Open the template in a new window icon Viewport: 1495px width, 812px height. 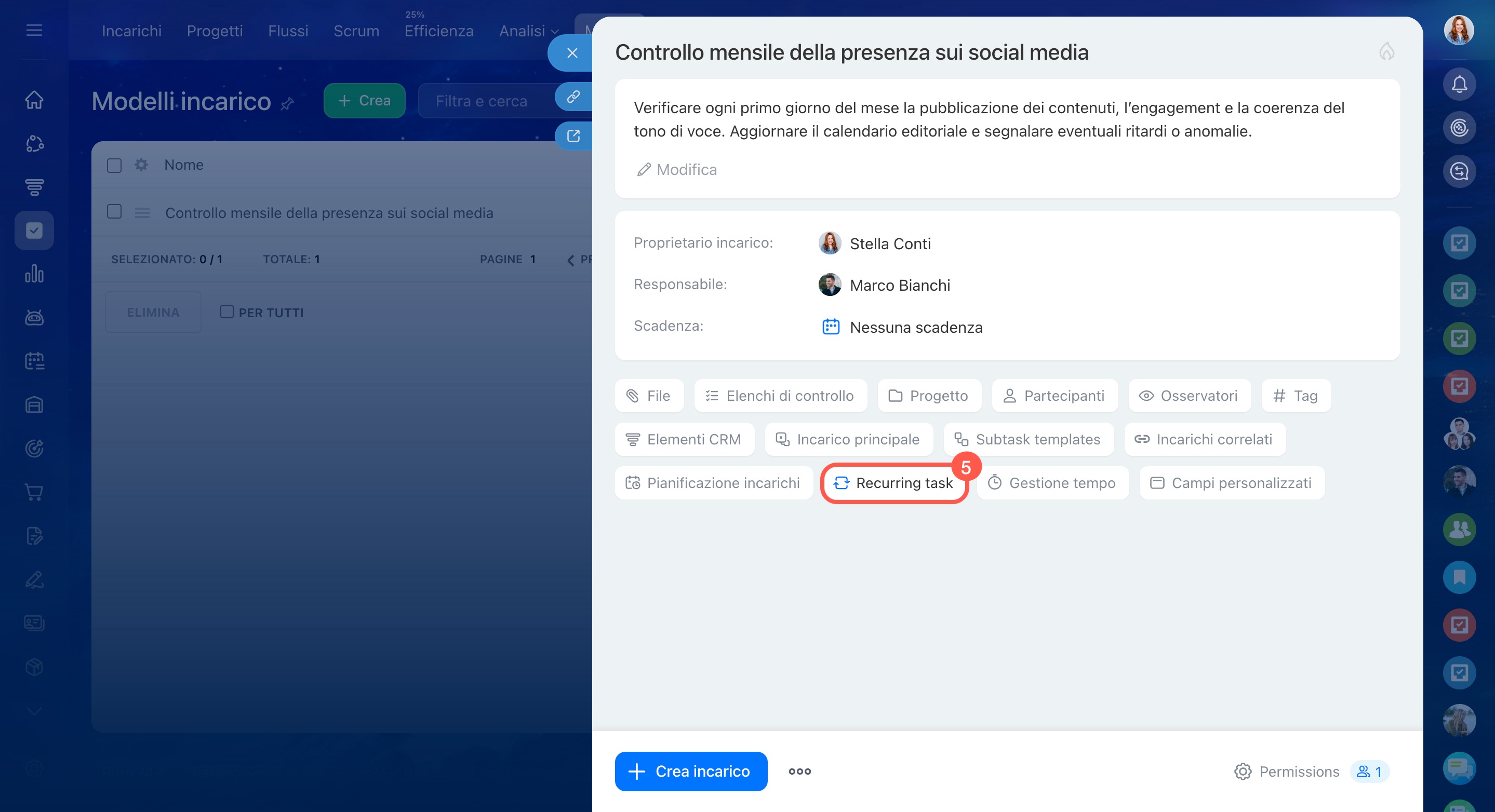573,136
